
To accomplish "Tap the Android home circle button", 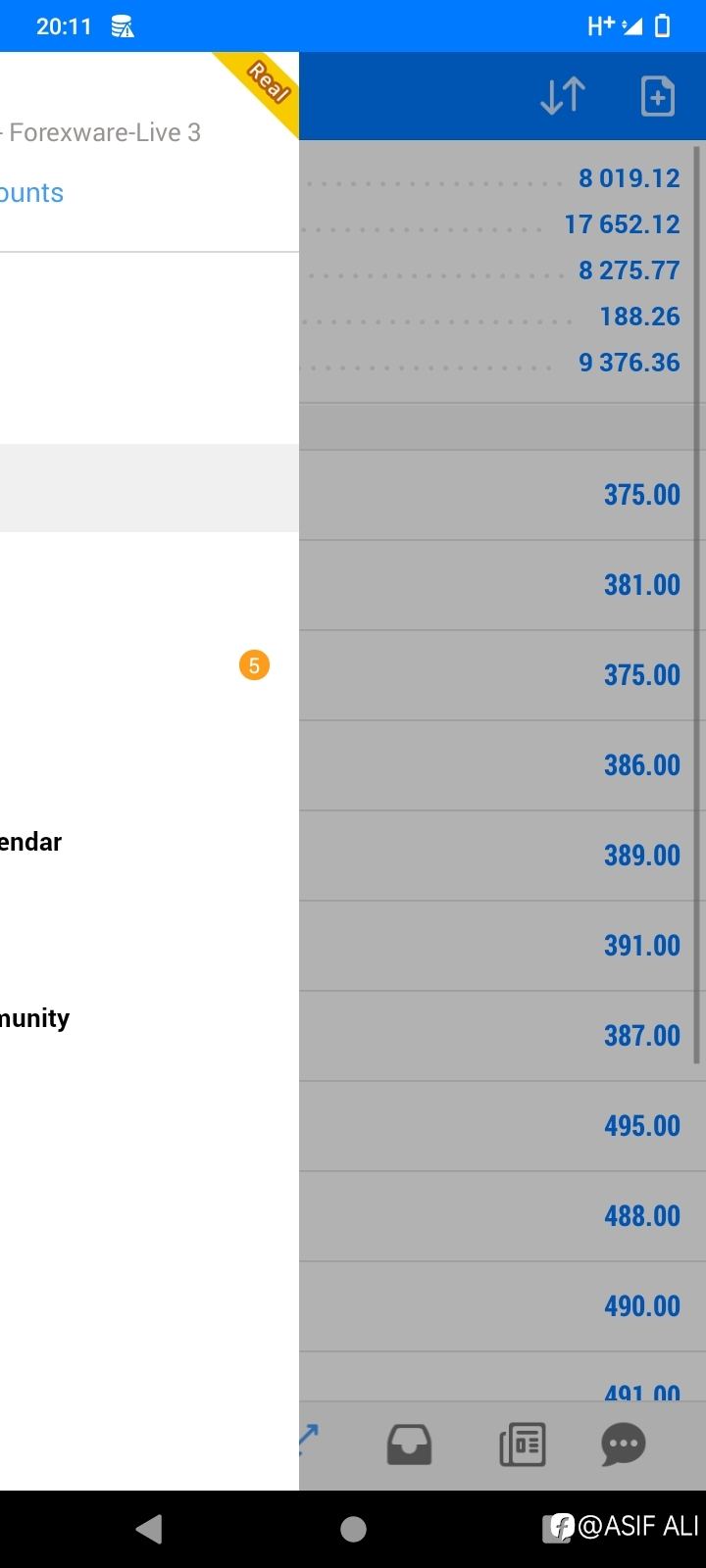I will pyautogui.click(x=353, y=1529).
